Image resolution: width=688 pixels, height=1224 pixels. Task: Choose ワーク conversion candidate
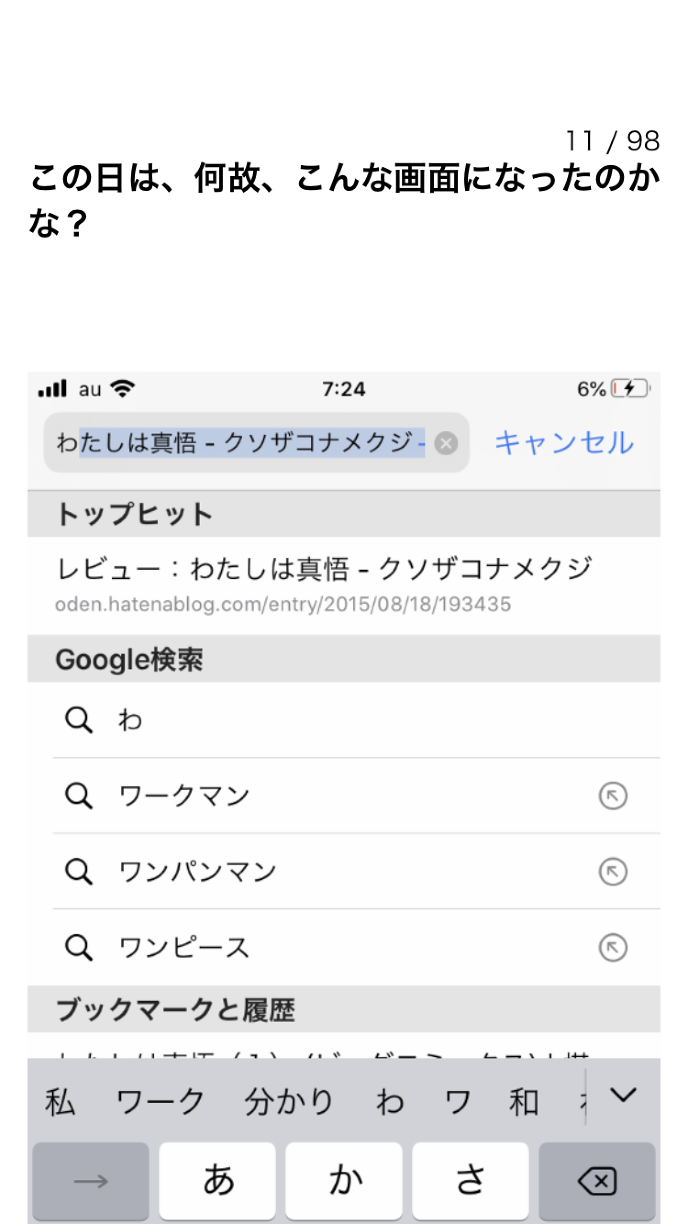tap(160, 1102)
